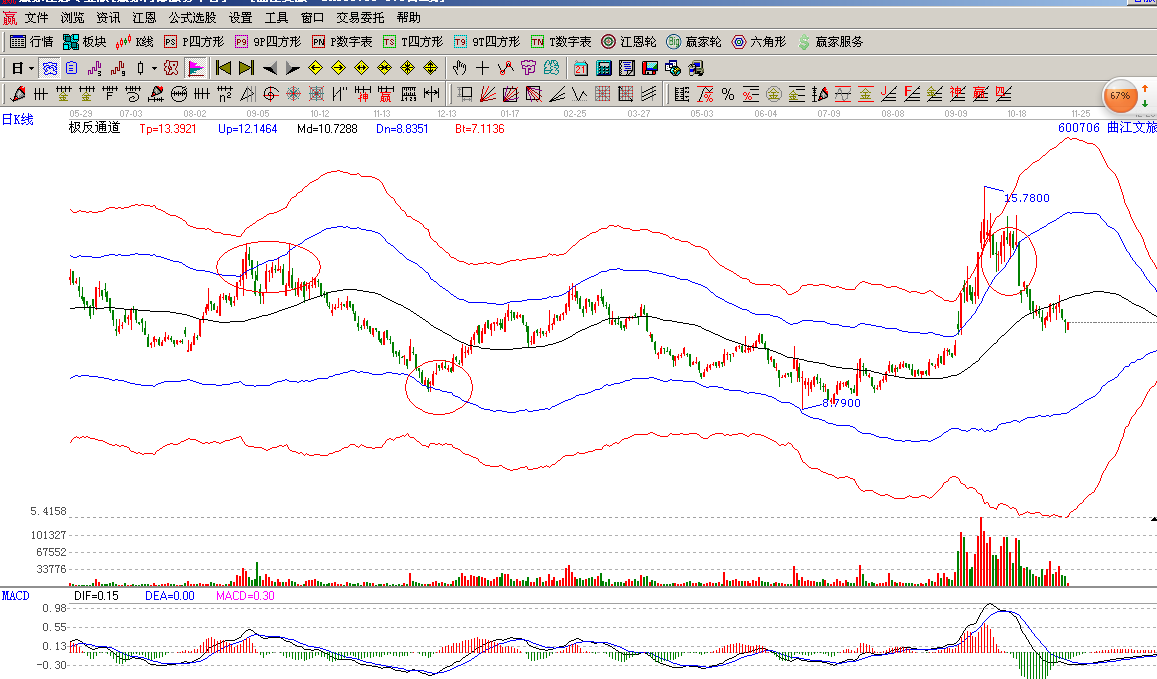
Task: Jump to last bar with skip-forward icon
Action: tap(246, 68)
